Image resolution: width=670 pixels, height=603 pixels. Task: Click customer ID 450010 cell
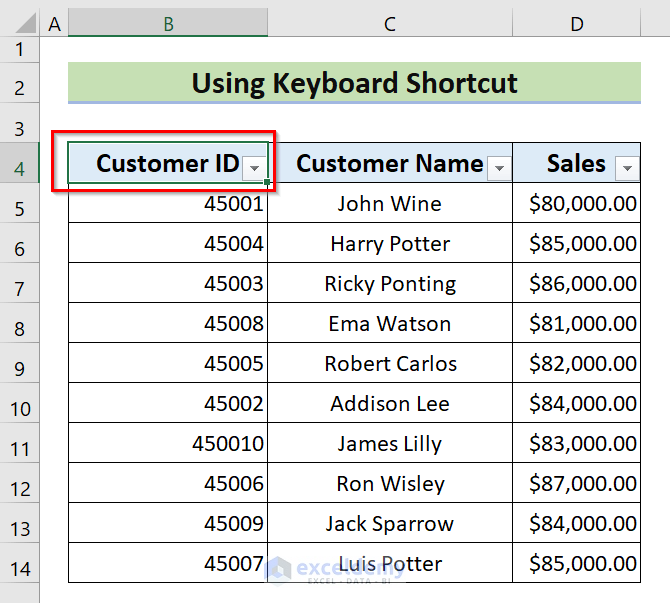(x=168, y=444)
